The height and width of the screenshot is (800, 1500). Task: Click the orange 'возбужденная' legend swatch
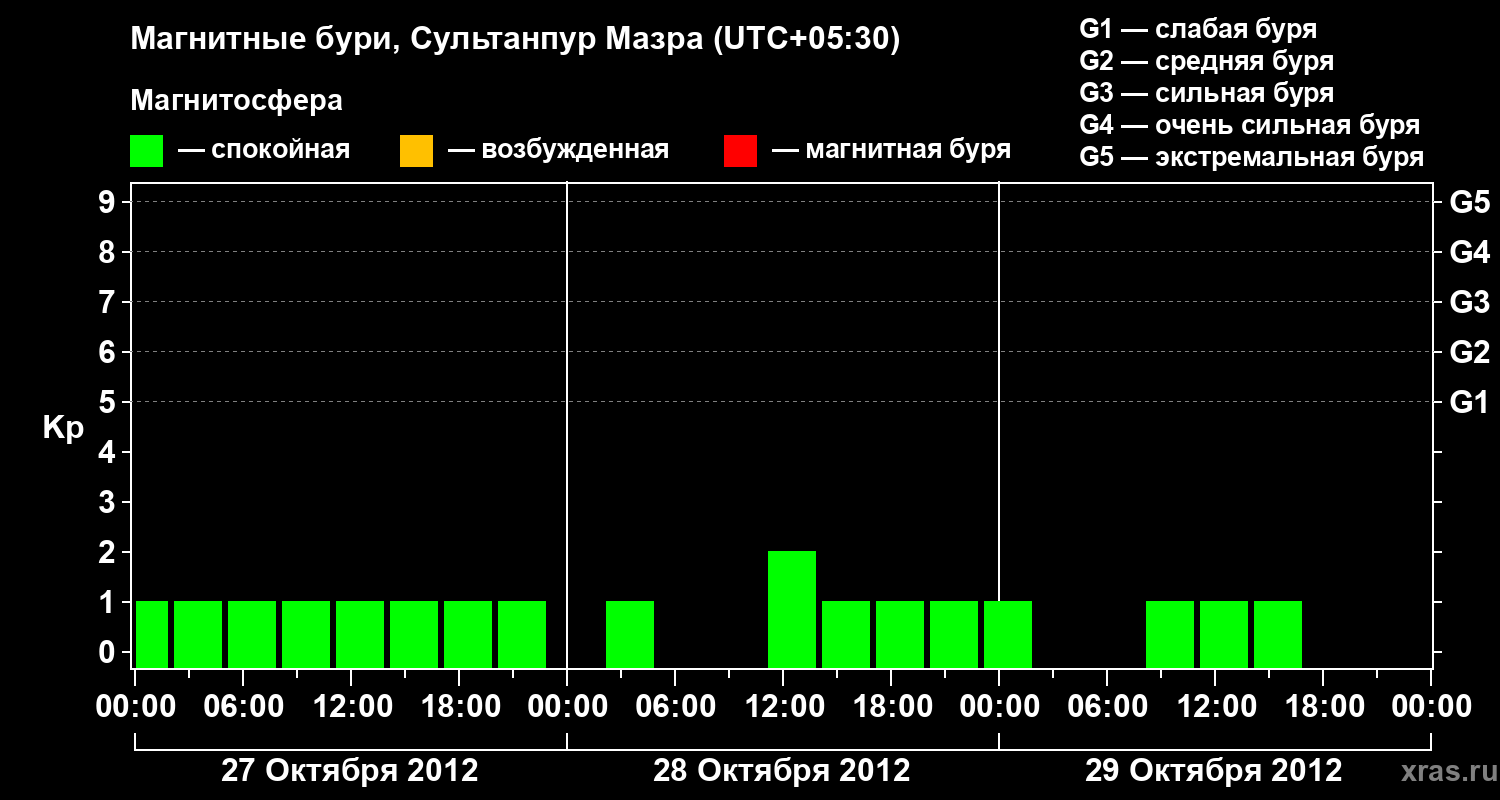(x=416, y=151)
